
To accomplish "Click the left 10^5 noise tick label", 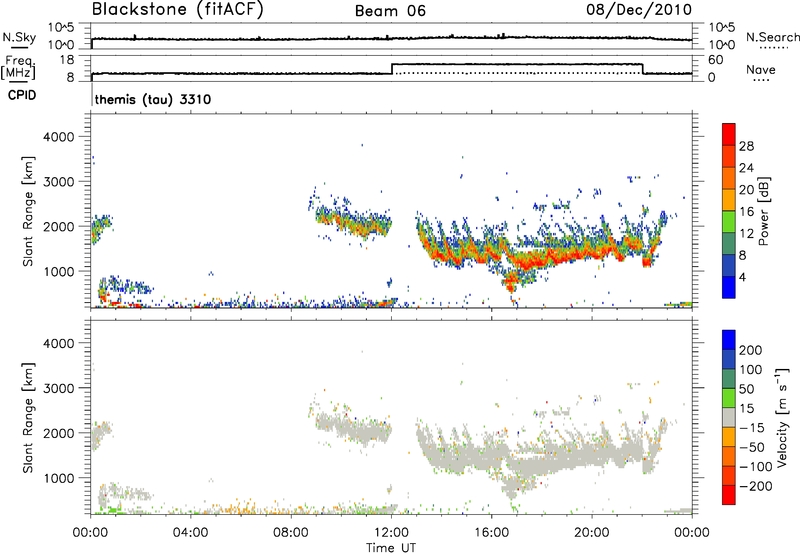I will pos(61,28).
